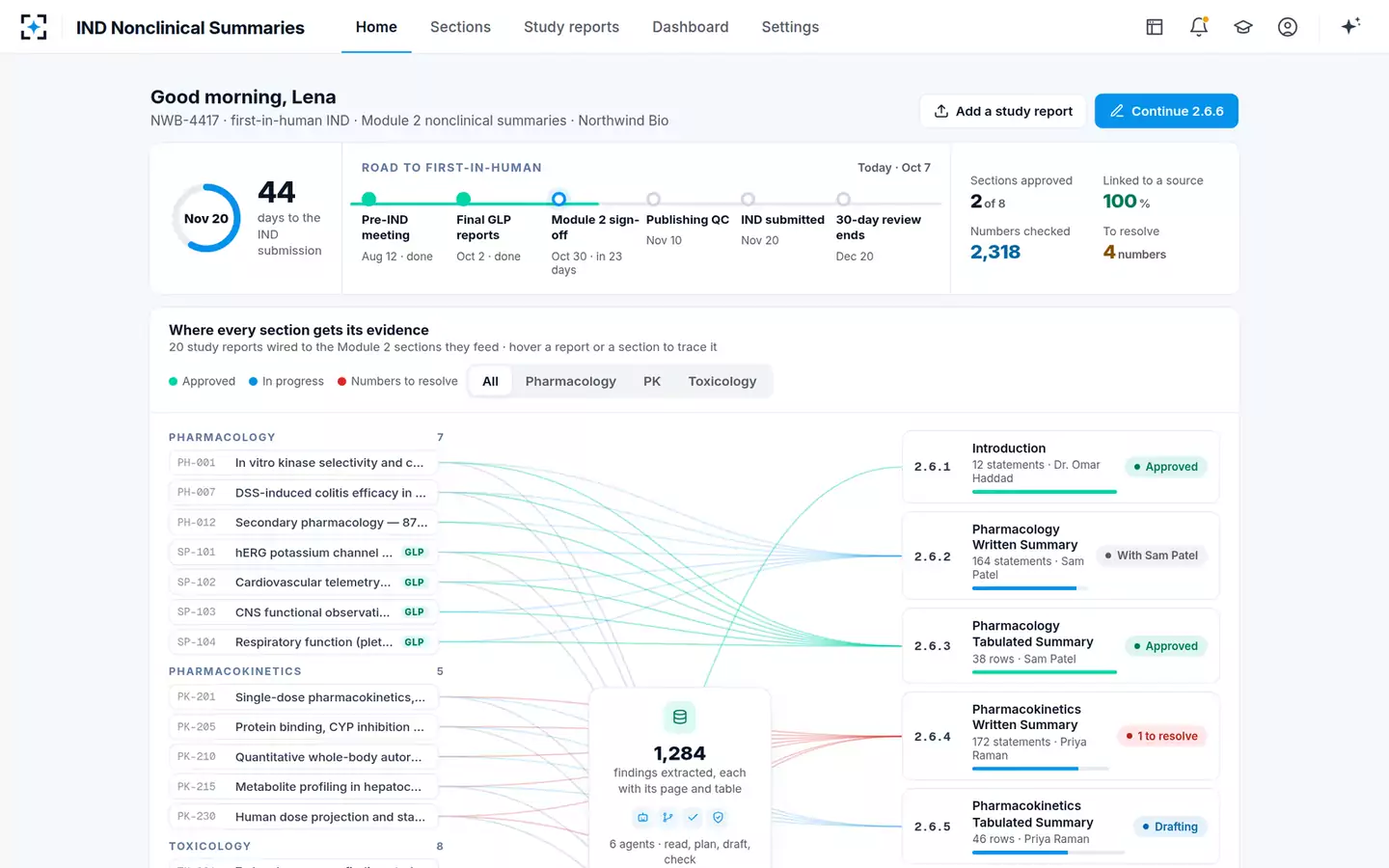This screenshot has height=868, width=1389.
Task: Click the IND Nonclinical Summaries app logo
Action: click(34, 27)
